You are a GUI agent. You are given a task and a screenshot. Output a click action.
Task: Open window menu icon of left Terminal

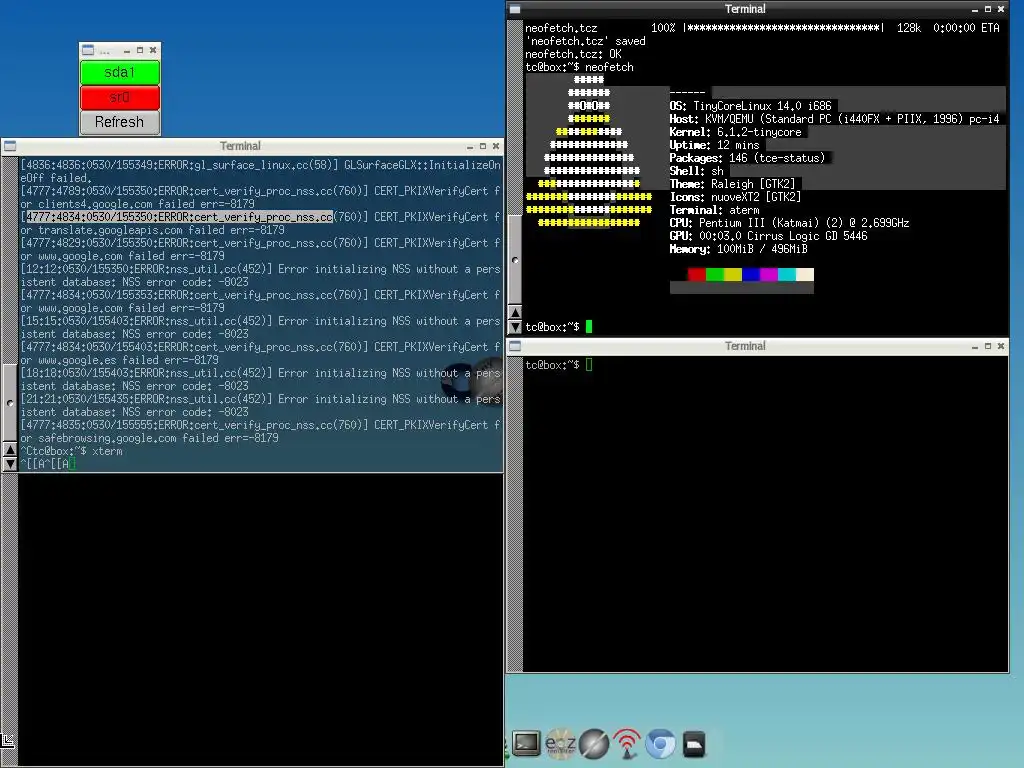click(x=10, y=146)
